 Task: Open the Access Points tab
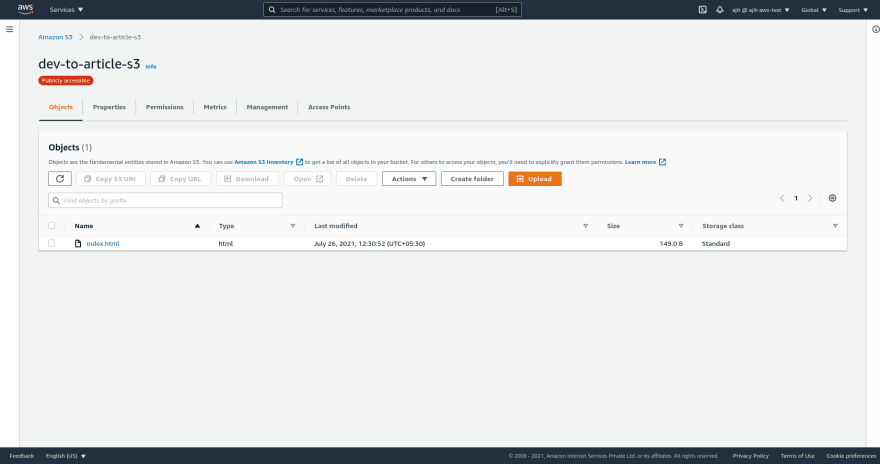pos(329,107)
